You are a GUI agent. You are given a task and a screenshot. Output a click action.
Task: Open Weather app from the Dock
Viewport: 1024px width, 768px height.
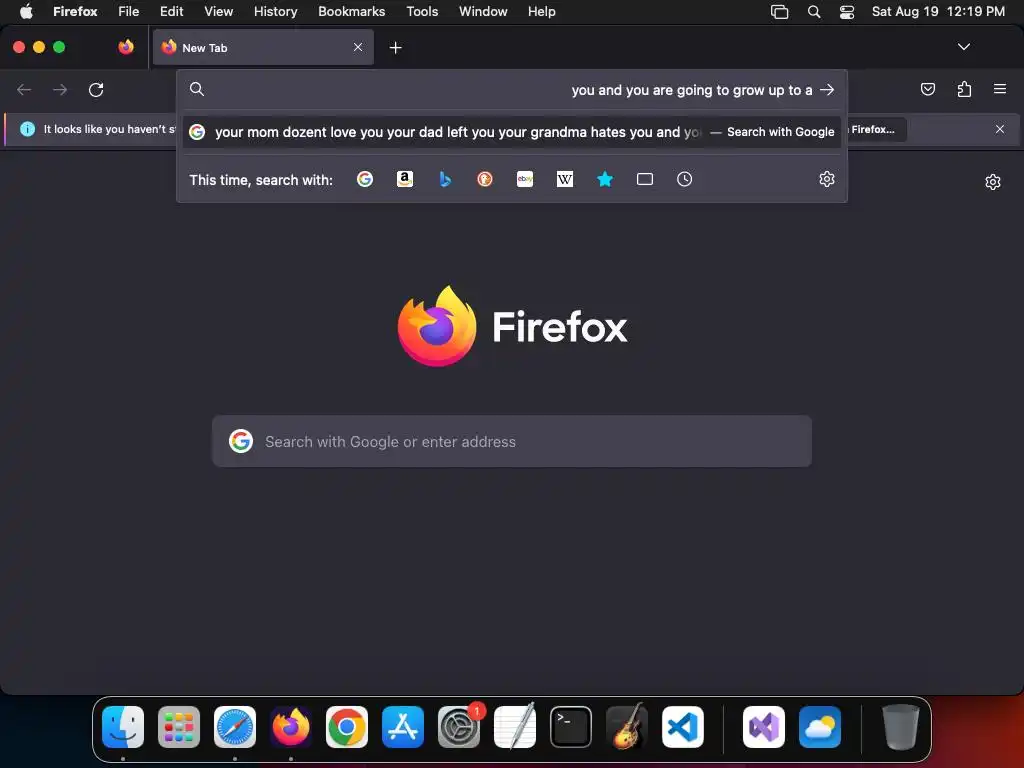tap(820, 727)
